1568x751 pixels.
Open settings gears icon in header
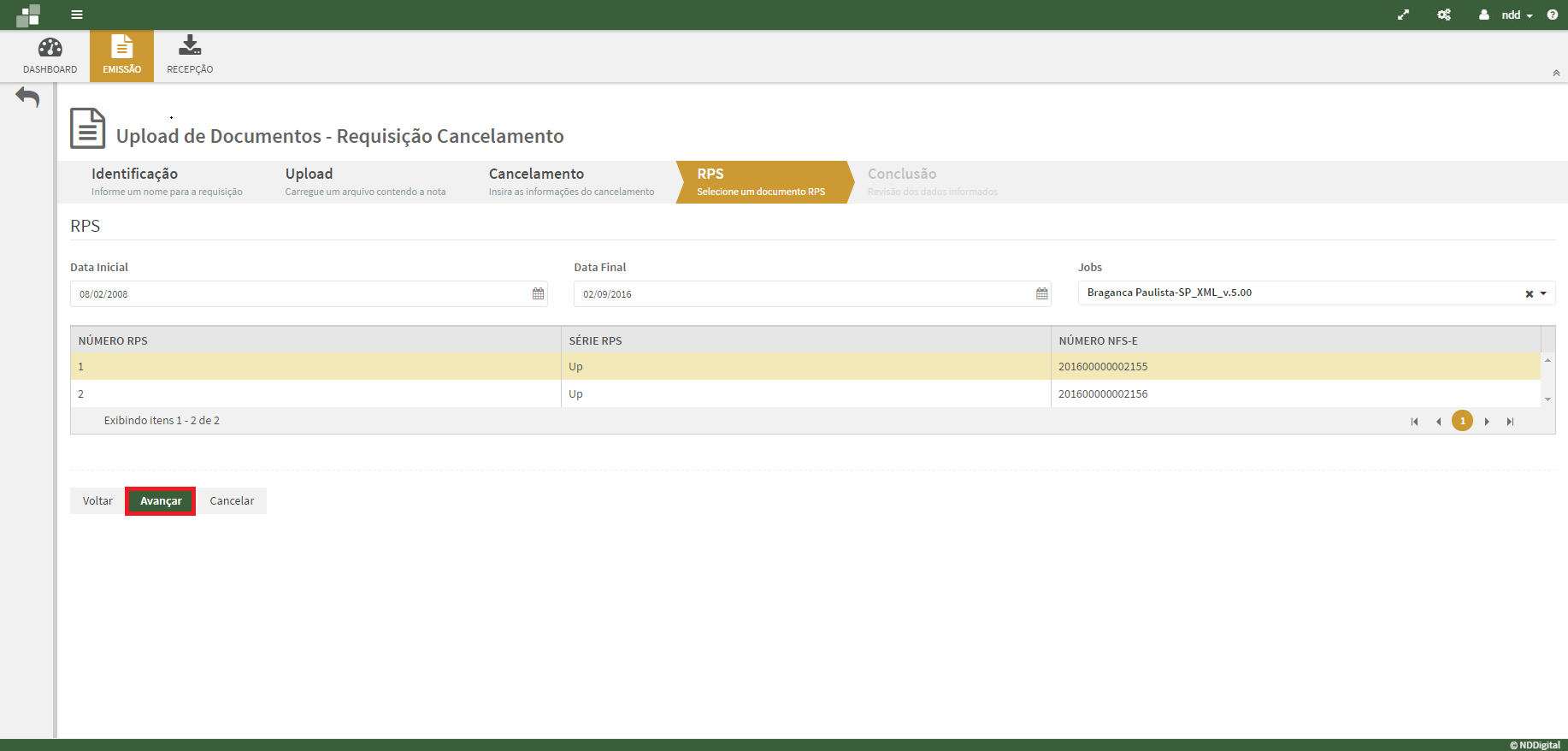(x=1444, y=15)
